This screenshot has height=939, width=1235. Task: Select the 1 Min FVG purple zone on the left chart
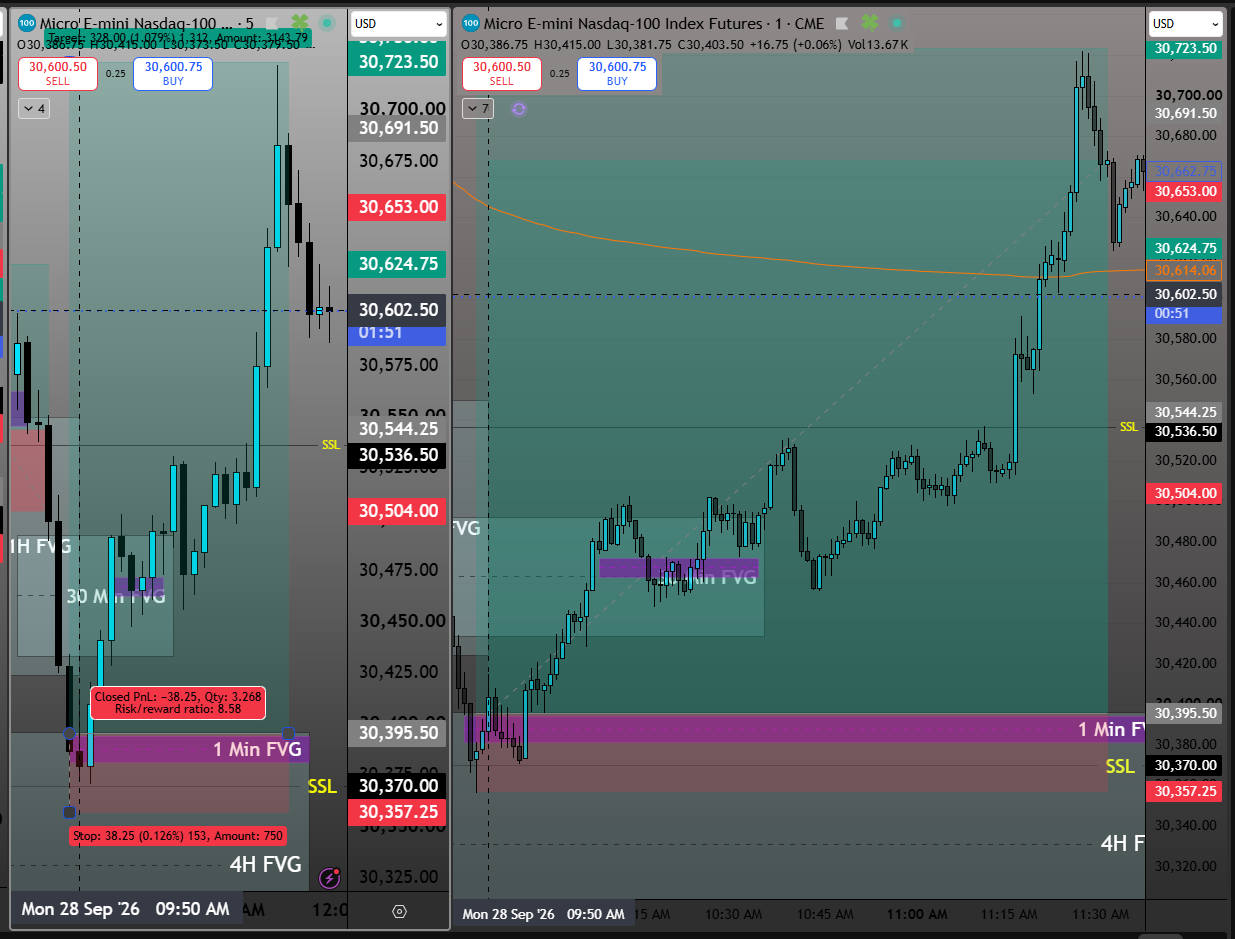[x=190, y=748]
